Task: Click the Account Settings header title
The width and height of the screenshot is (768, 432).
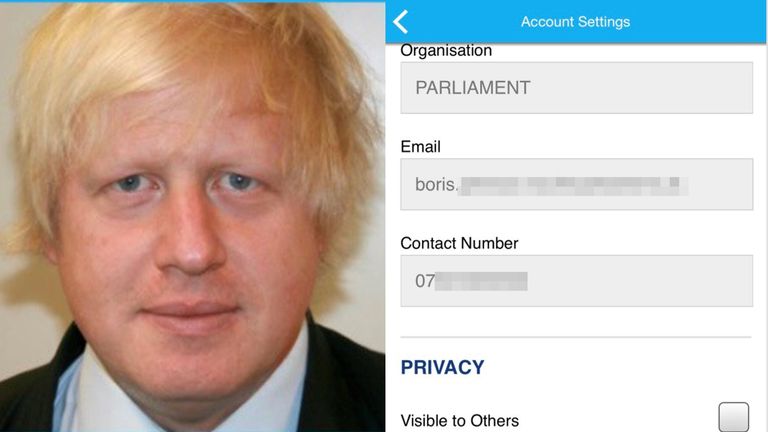Action: pos(576,22)
